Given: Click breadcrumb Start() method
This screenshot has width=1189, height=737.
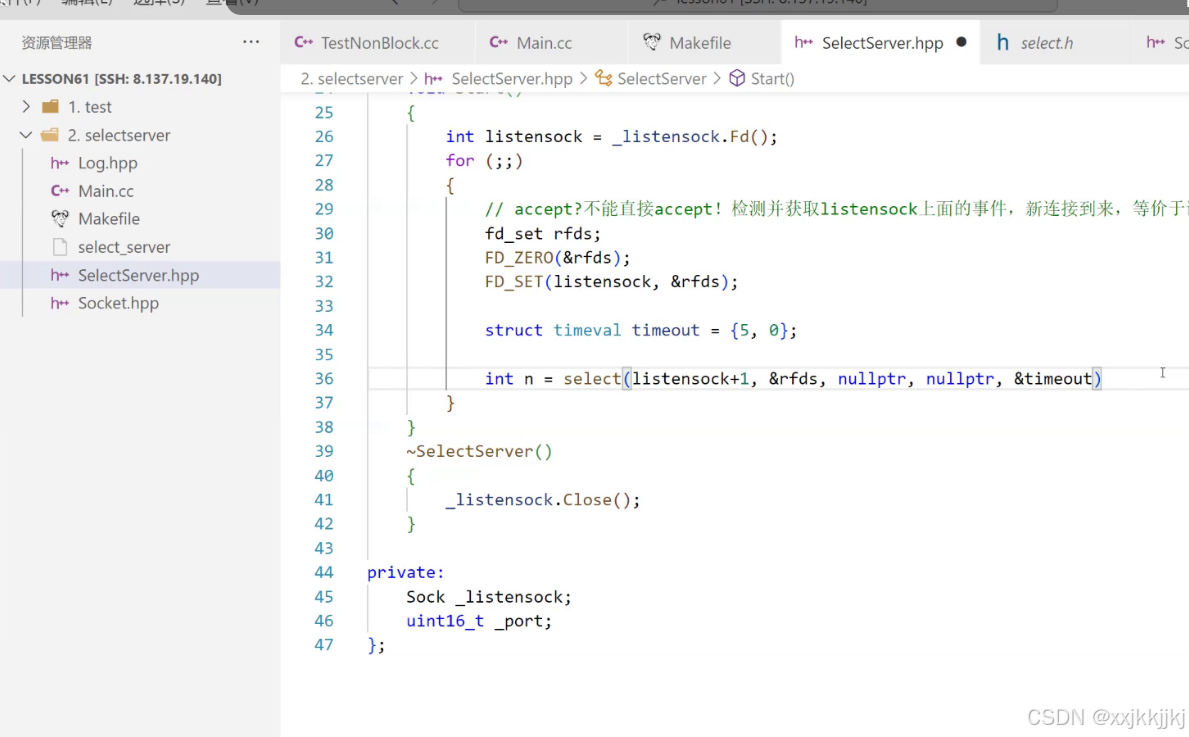Looking at the screenshot, I should tap(773, 79).
